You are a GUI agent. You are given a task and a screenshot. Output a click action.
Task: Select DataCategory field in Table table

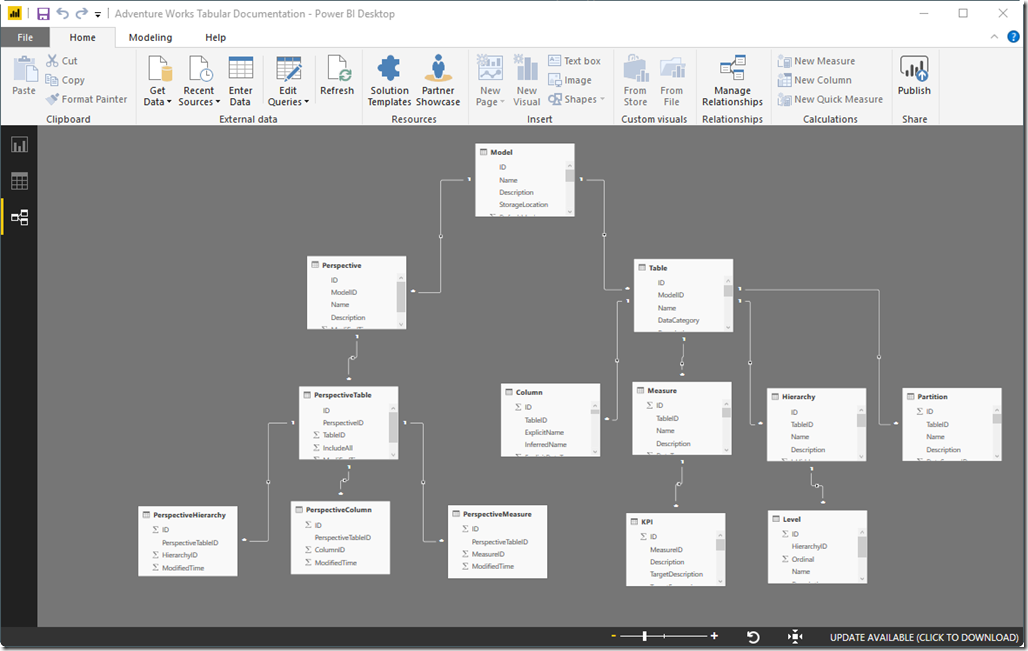679,321
